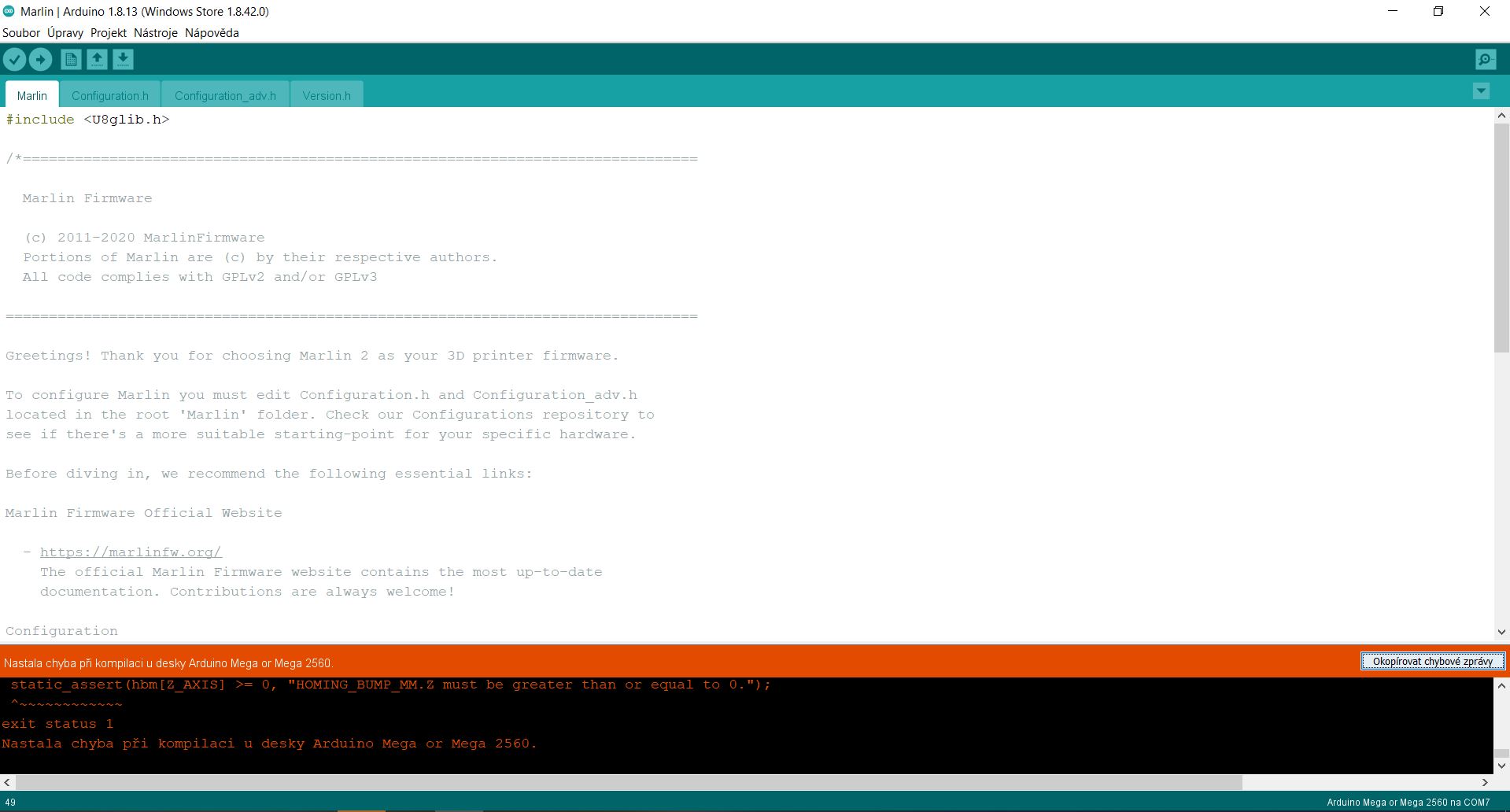Click the Arduino logo in title bar
The height and width of the screenshot is (812, 1510).
tap(9, 11)
